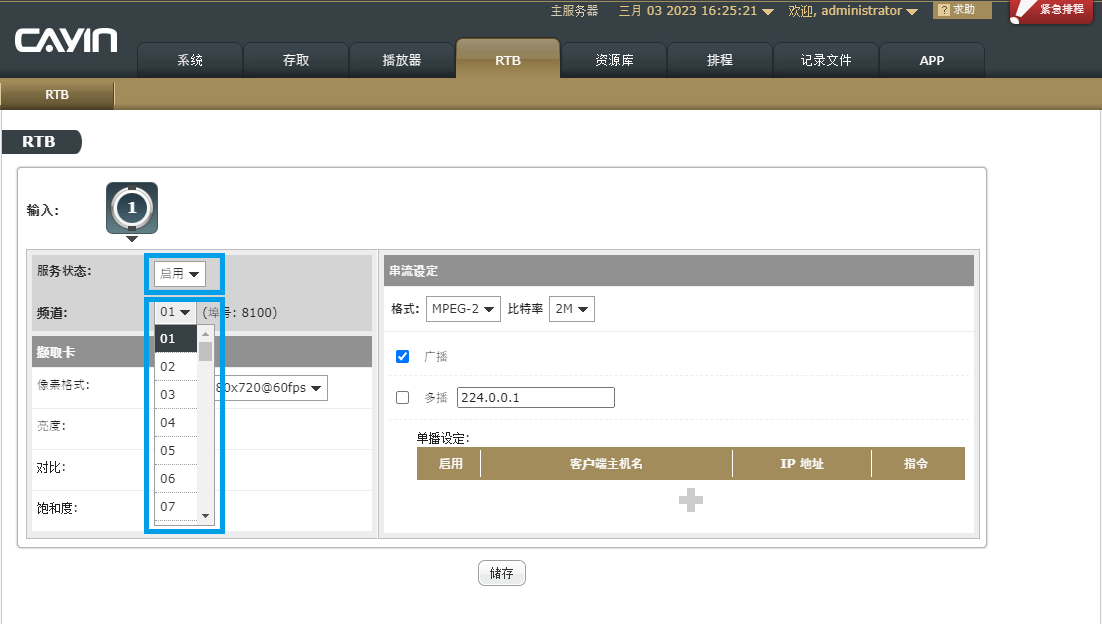Click the 串流设定 section header
The width and height of the screenshot is (1102, 630).
pos(678,271)
